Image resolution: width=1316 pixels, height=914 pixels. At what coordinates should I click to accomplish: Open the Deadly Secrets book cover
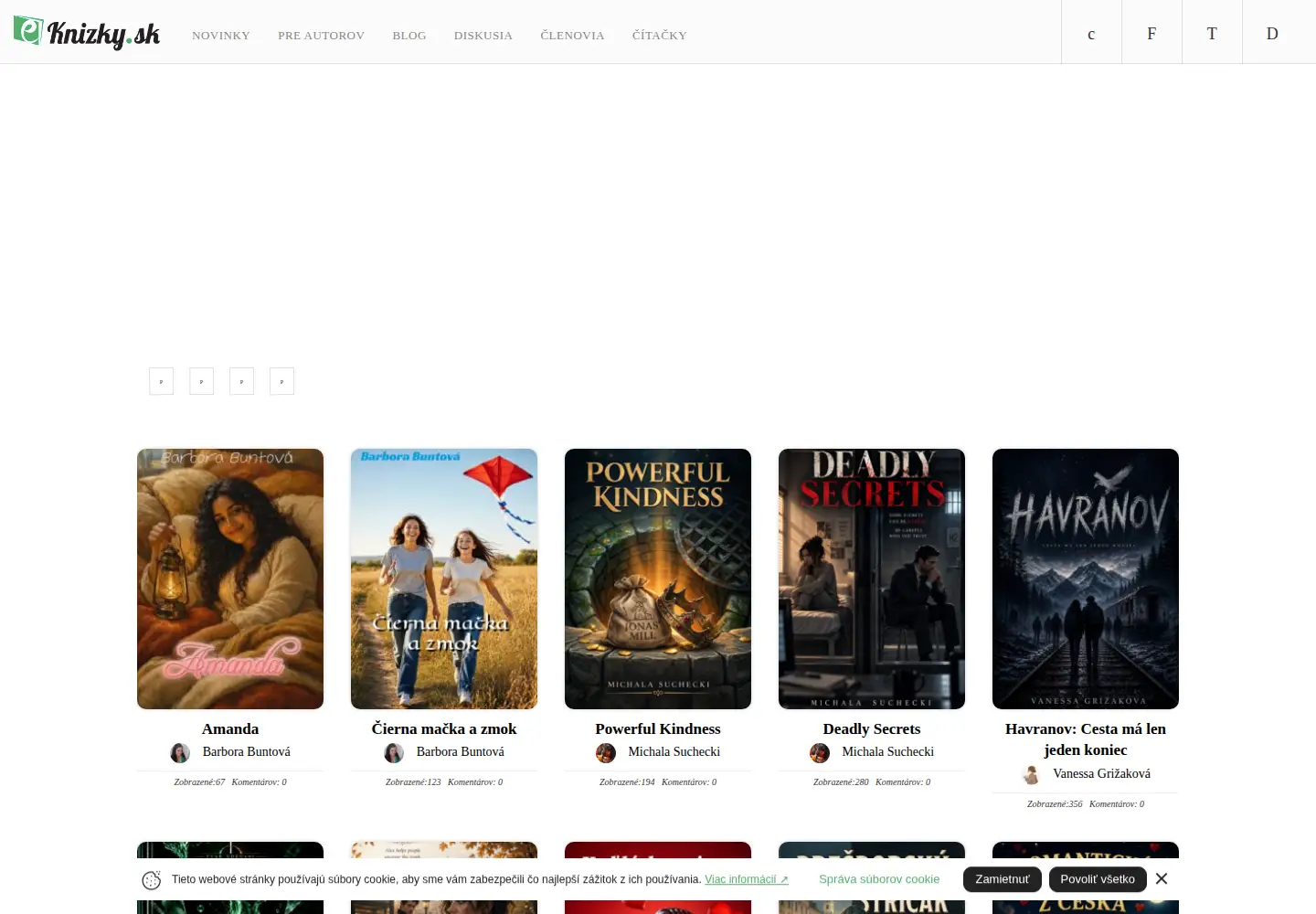click(872, 579)
